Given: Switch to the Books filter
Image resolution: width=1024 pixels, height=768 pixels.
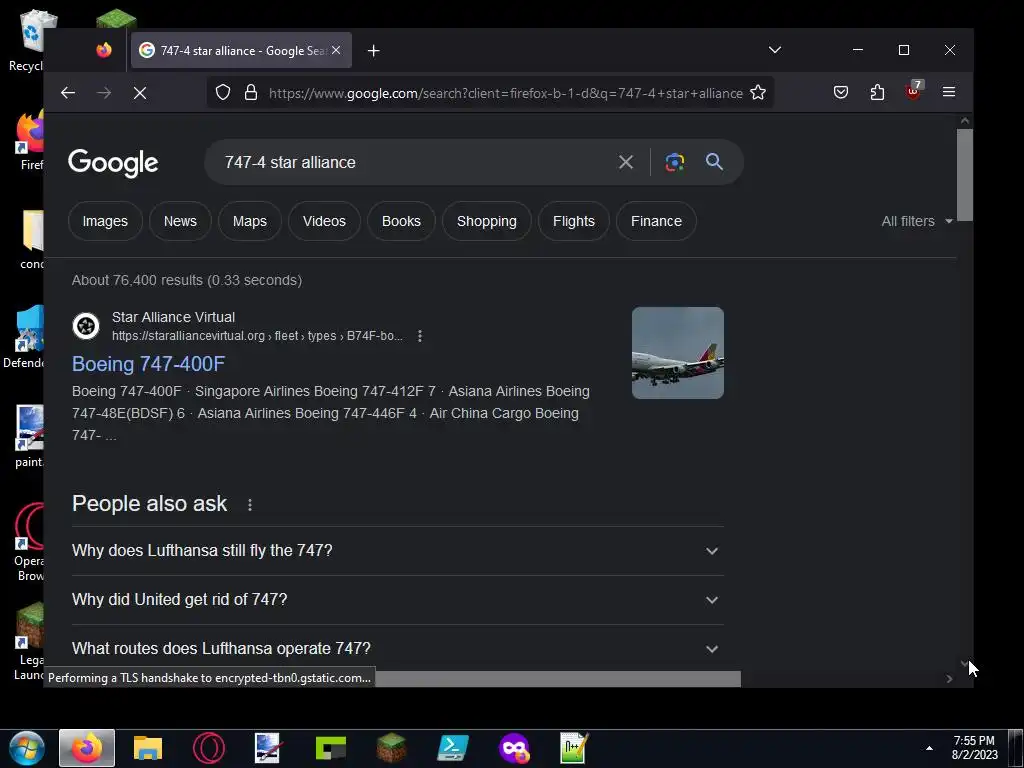Looking at the screenshot, I should 401,221.
